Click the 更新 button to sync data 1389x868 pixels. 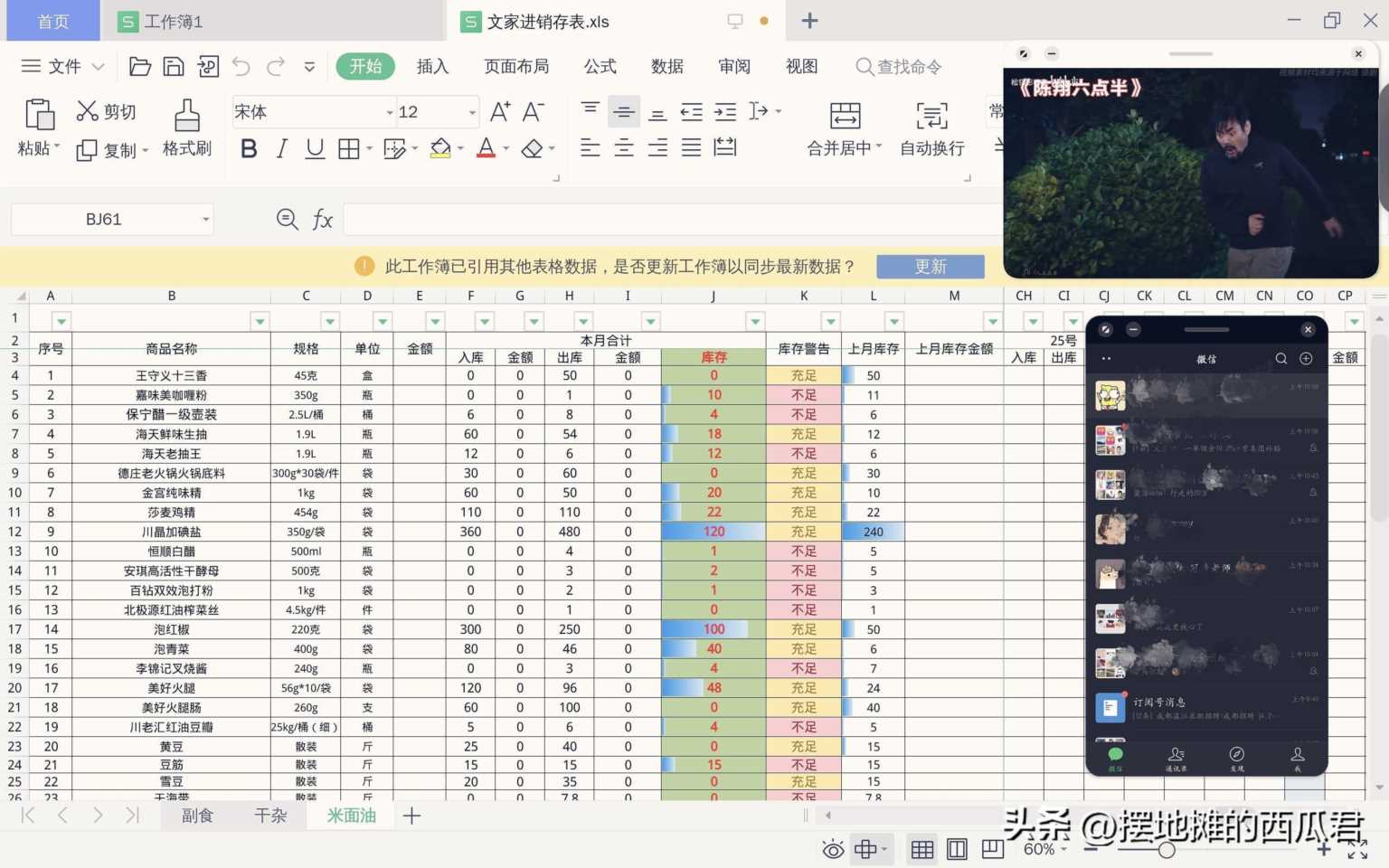tap(931, 266)
